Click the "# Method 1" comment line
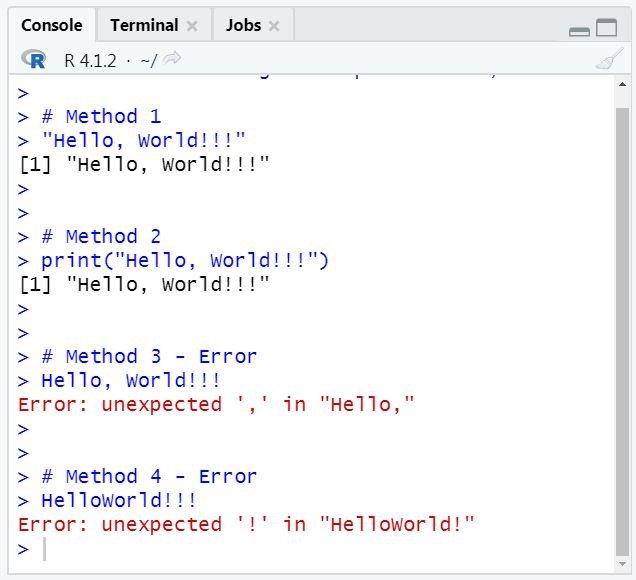Viewport: 636px width, 580px height. [101, 117]
